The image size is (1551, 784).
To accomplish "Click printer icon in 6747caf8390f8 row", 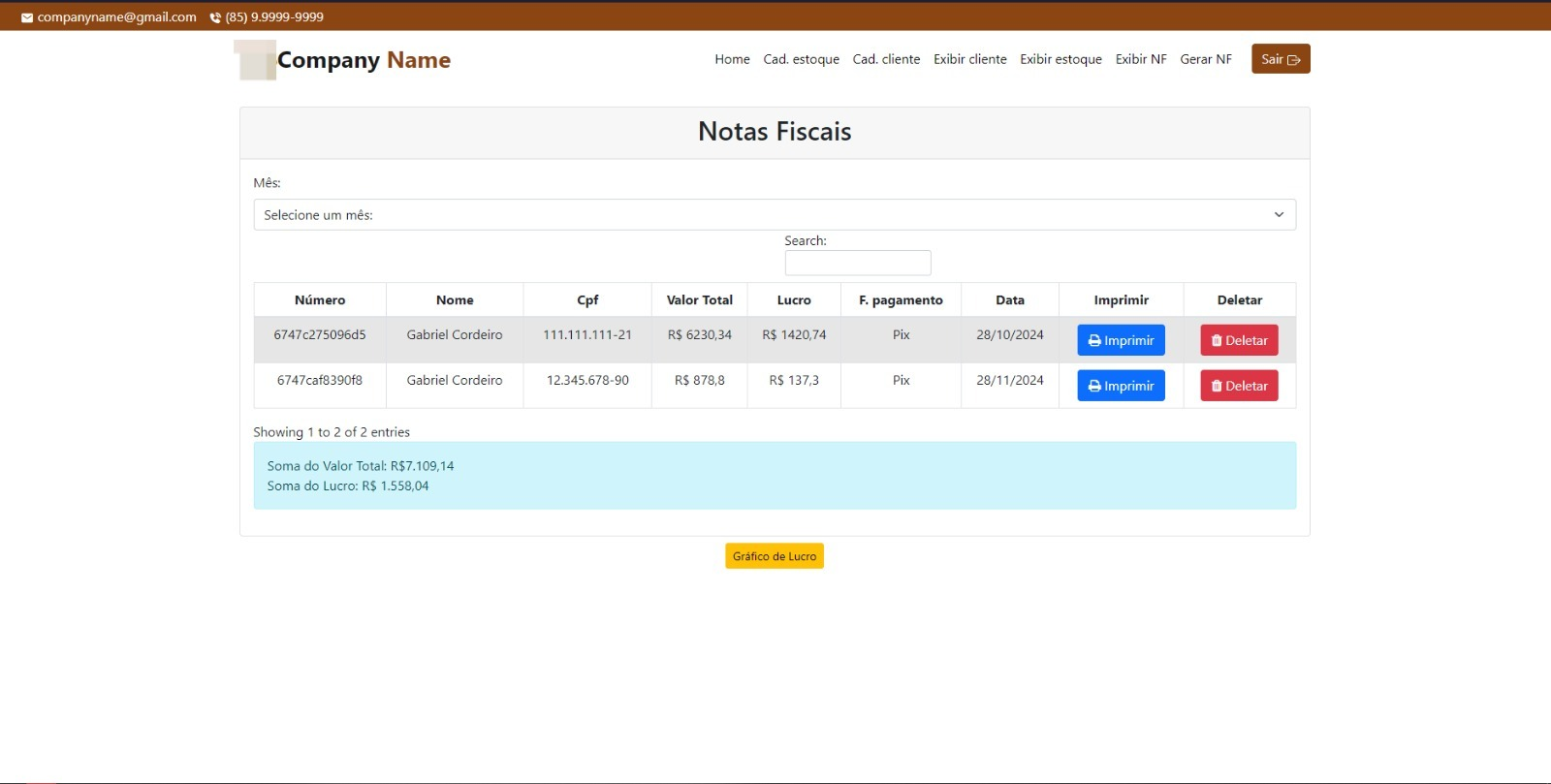I will pyautogui.click(x=1094, y=387).
